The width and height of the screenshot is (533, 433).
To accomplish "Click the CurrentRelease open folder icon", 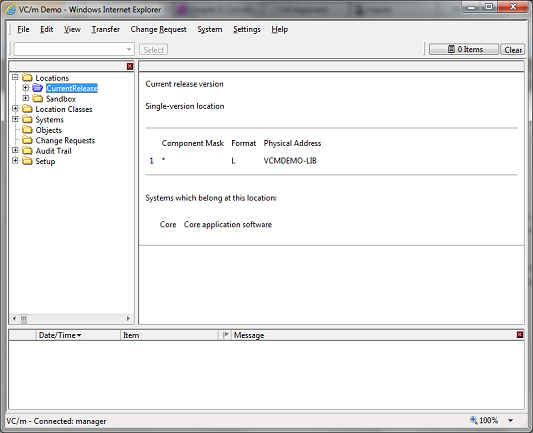I will pyautogui.click(x=38, y=88).
